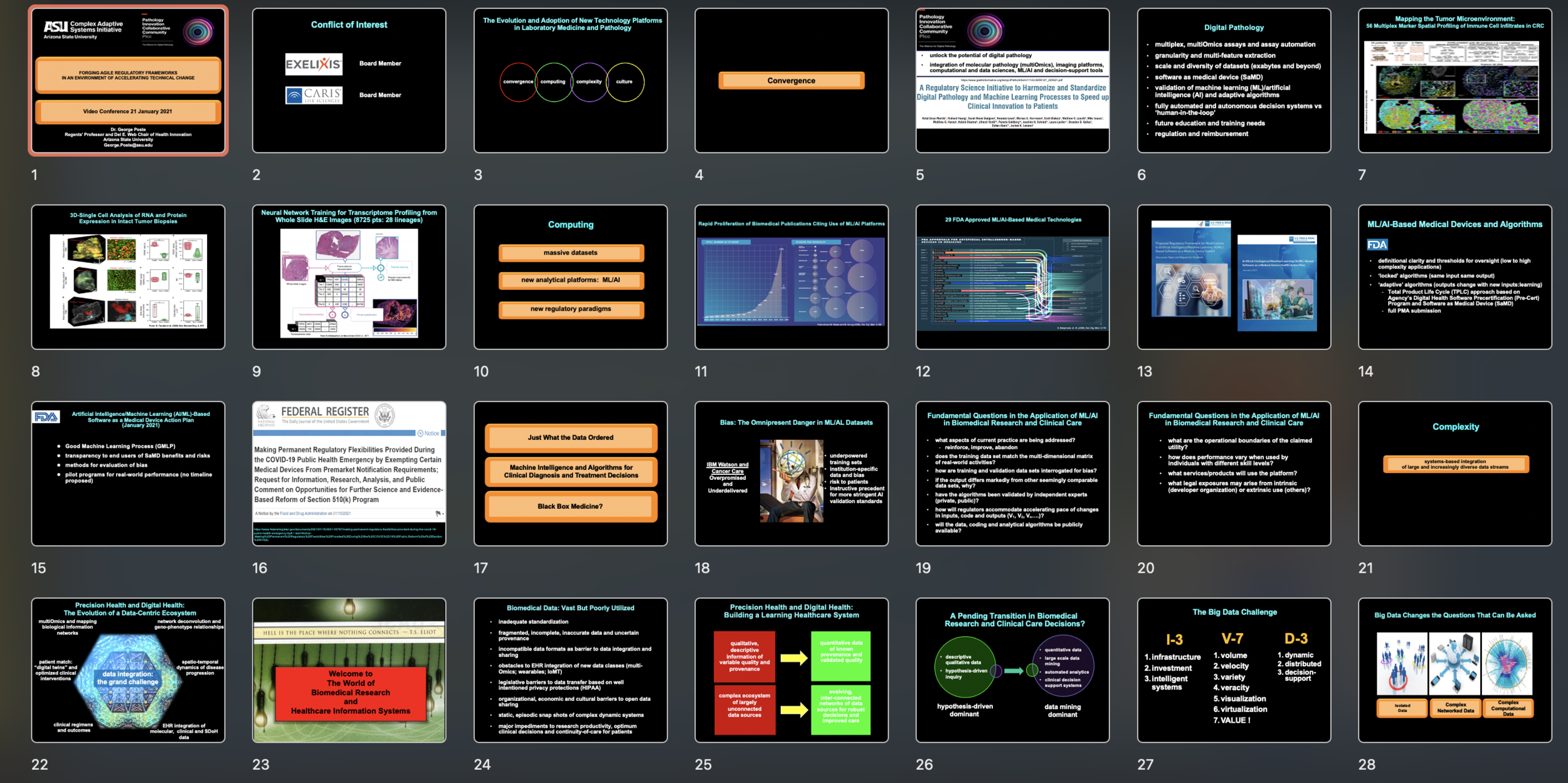
Task: Select the Learning Healthcare System slide 25
Action: point(791,670)
